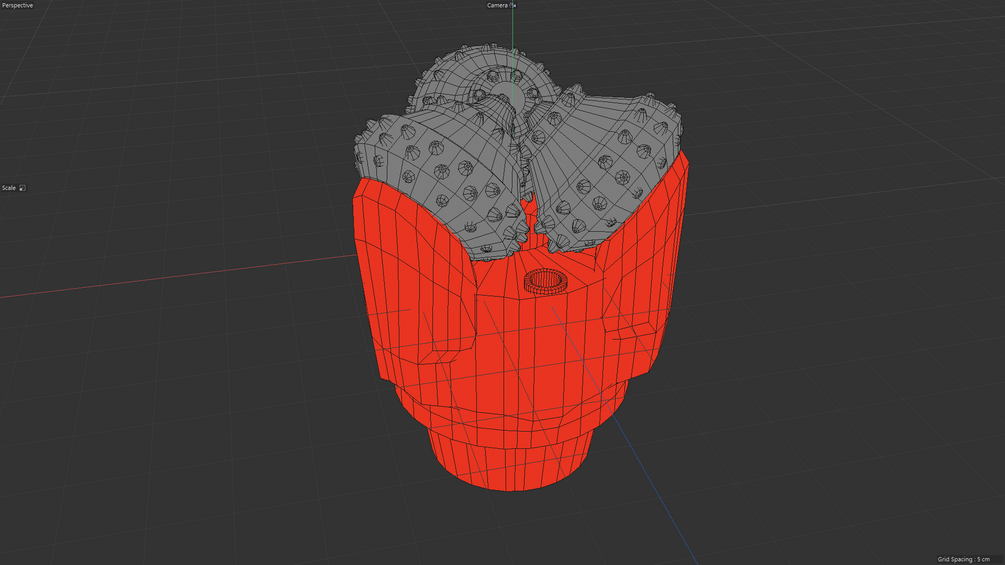This screenshot has width=1005, height=565.
Task: Click the Scale tool label
Action: [x=9, y=188]
